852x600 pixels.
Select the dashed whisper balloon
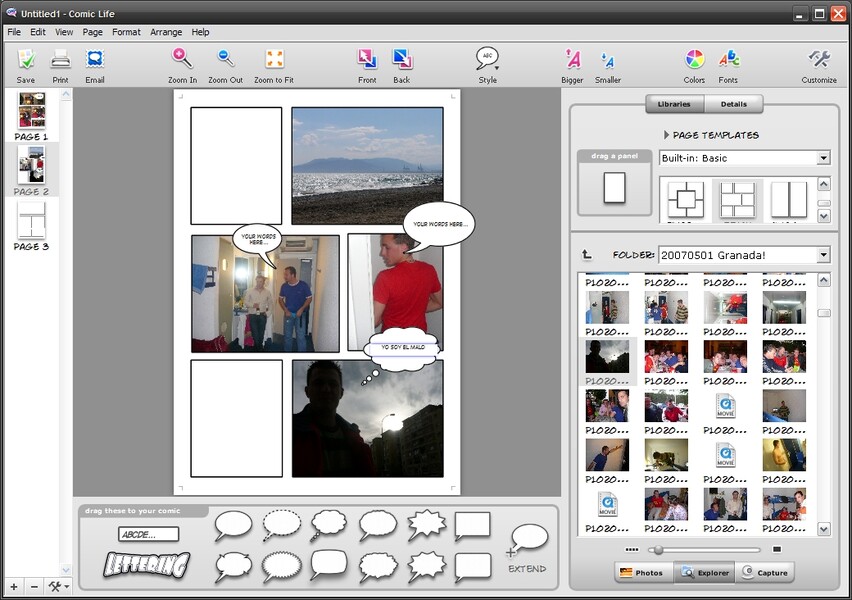(282, 525)
